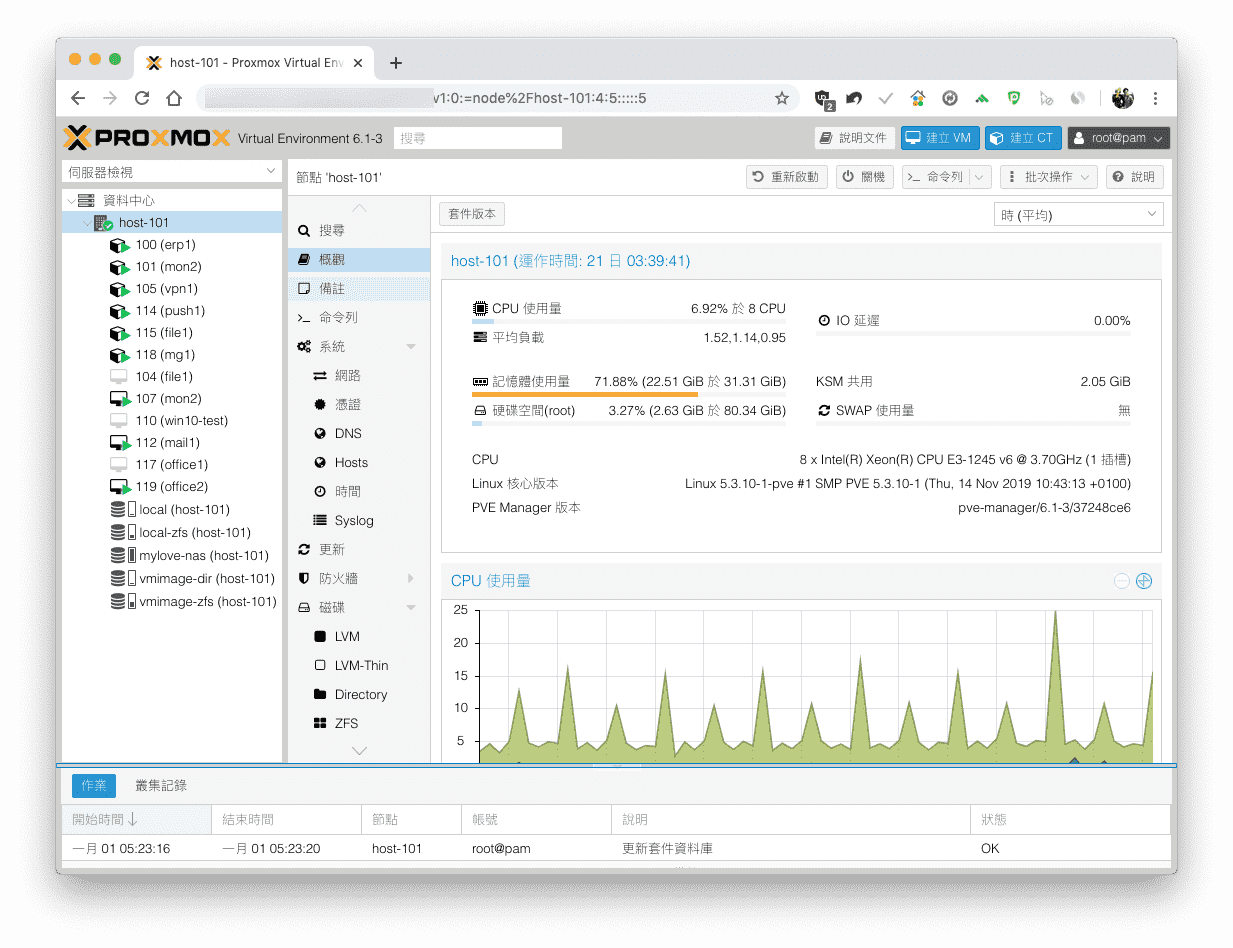
Task: Open the 命令列 shell dropdown arrow
Action: click(x=979, y=177)
